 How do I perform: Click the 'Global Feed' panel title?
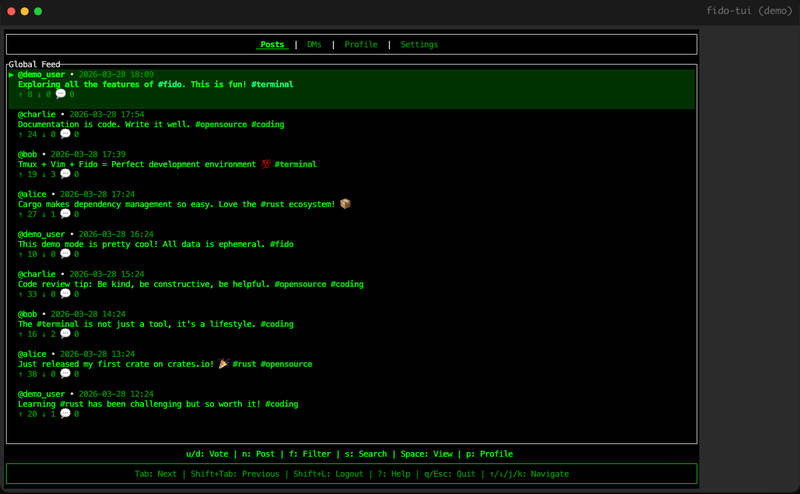[x=34, y=64]
